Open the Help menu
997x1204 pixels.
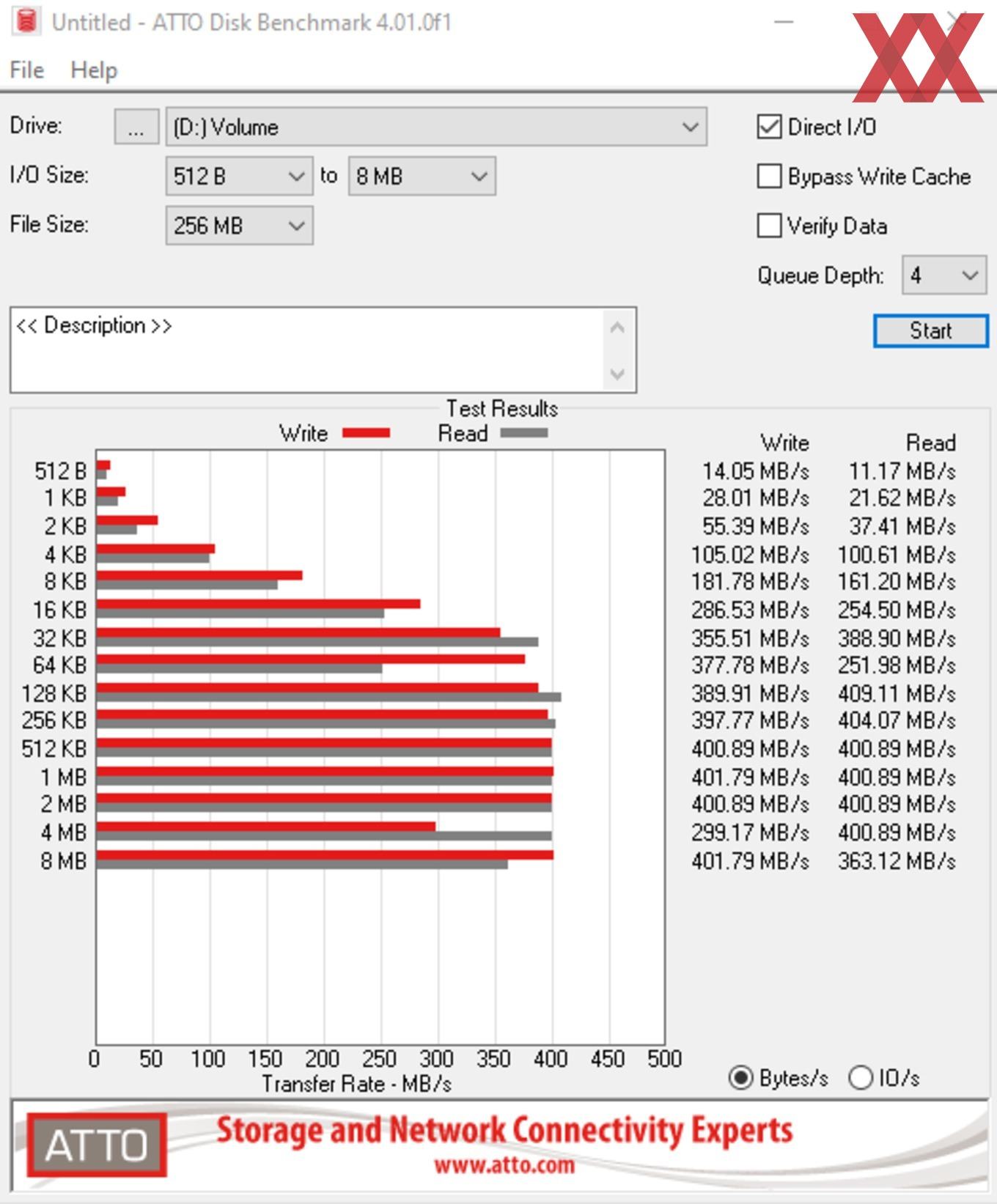94,70
